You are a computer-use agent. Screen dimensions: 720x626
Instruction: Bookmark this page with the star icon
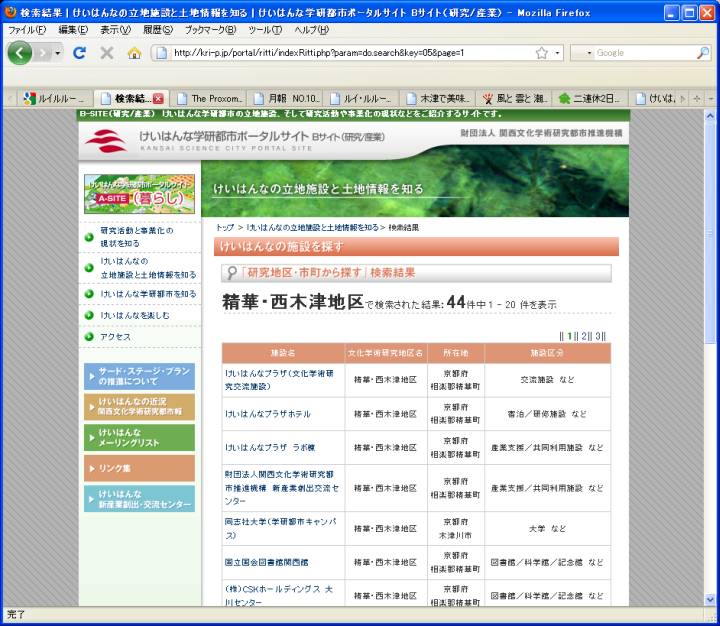[541, 53]
